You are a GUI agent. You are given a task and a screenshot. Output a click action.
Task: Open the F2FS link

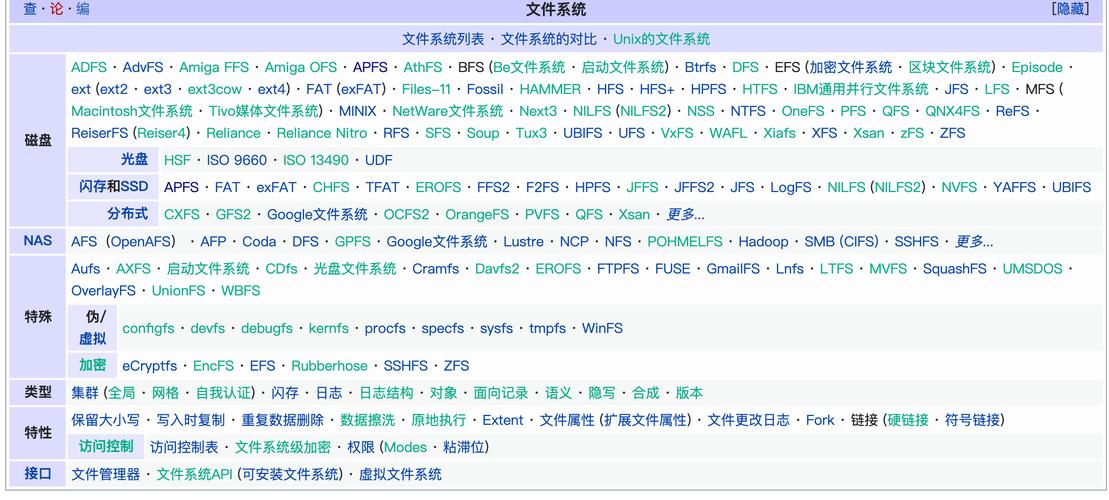coord(542,187)
